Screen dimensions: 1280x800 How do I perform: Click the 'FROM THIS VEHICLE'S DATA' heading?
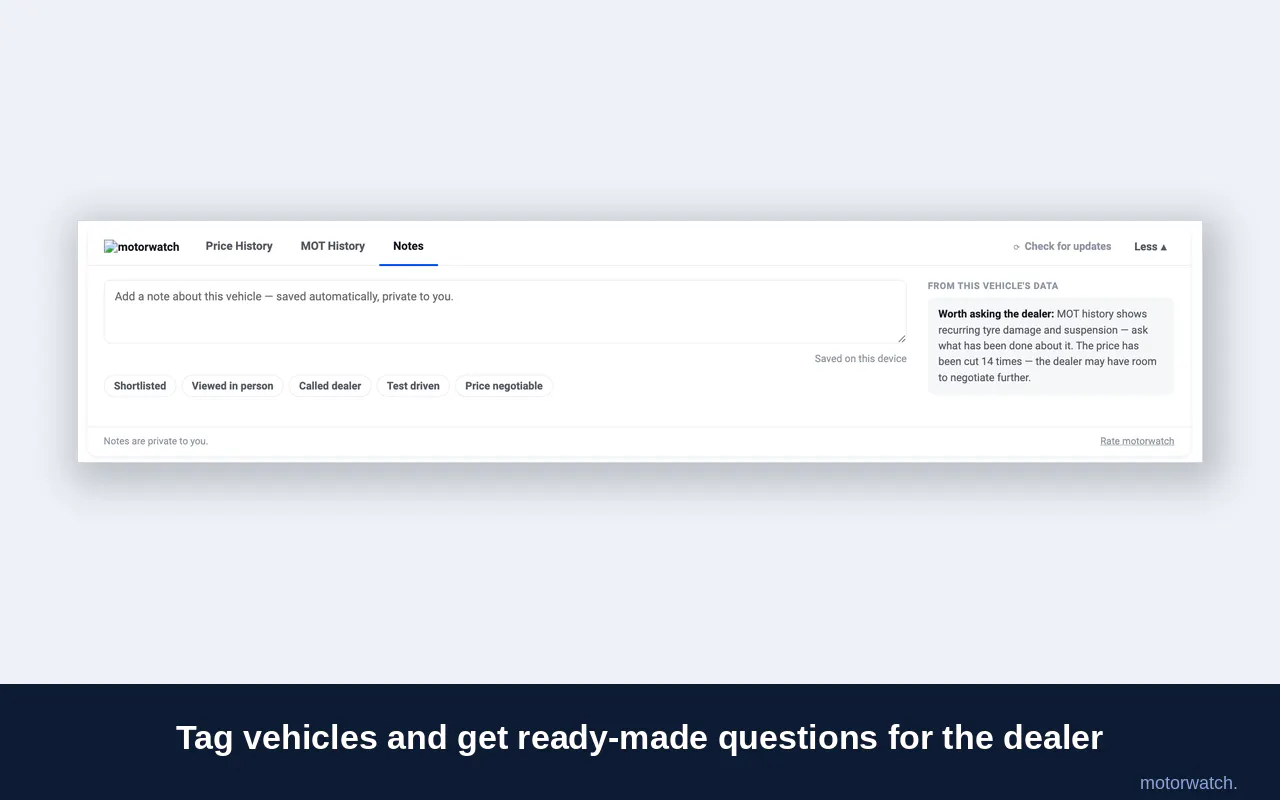click(x=993, y=286)
